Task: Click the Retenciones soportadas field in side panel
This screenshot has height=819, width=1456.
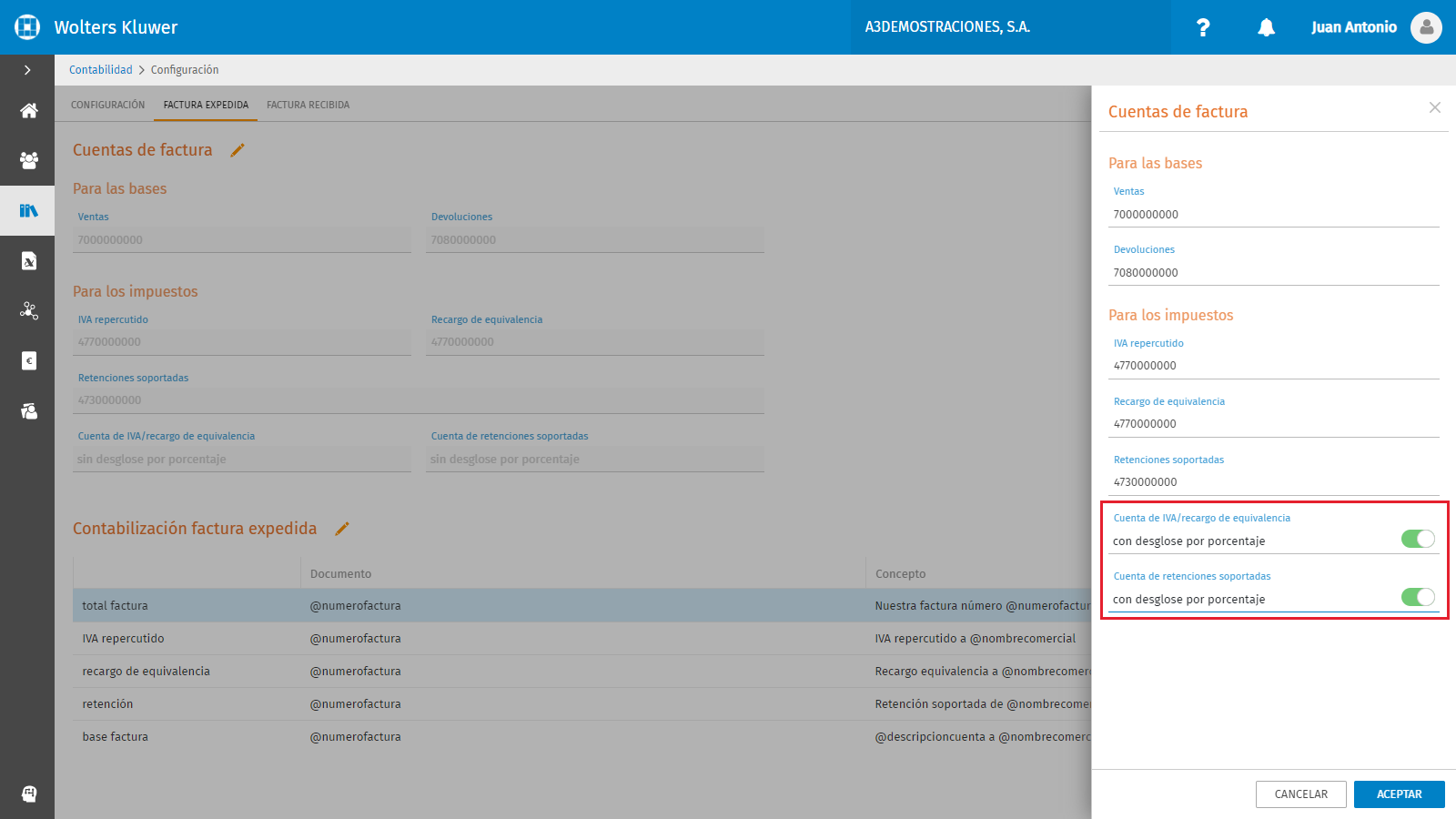Action: 1274,482
